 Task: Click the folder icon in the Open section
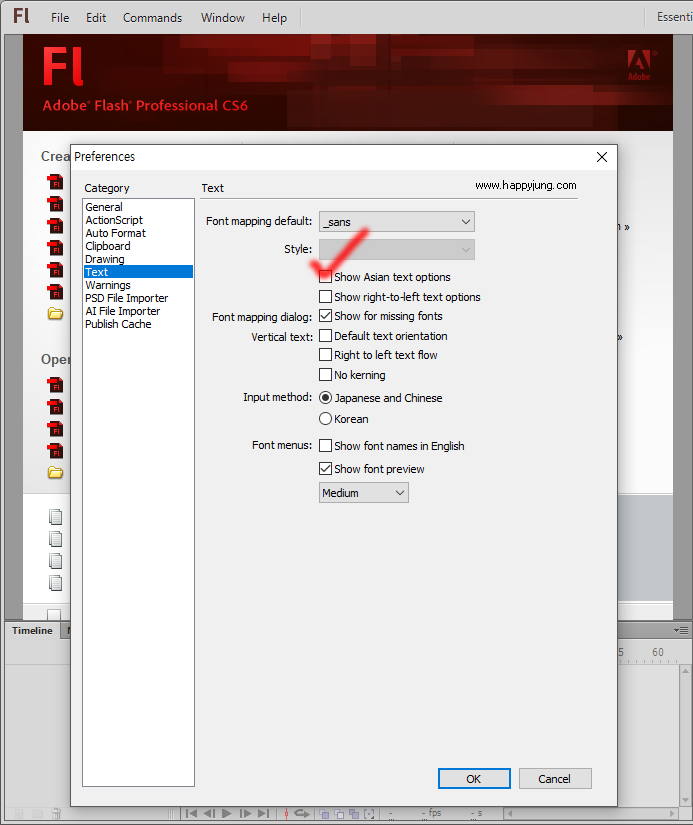(x=55, y=472)
